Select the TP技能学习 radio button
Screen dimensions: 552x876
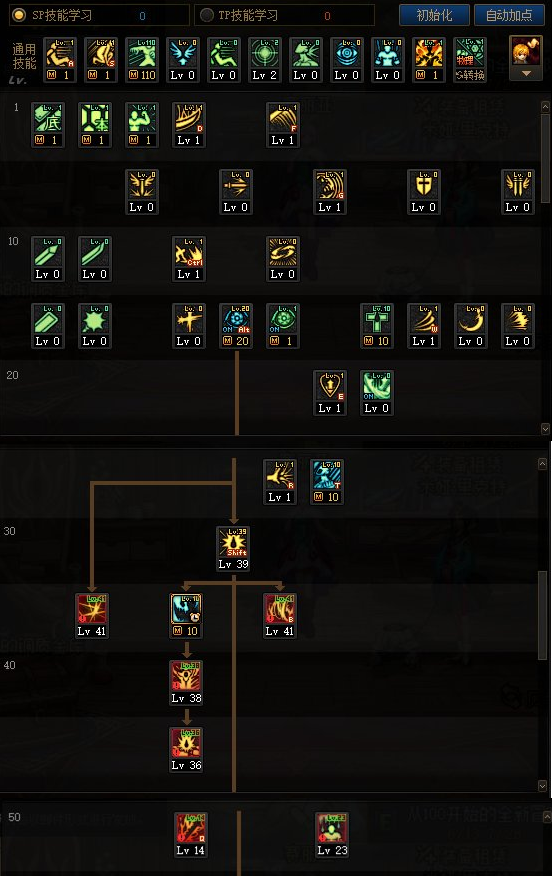tap(207, 15)
